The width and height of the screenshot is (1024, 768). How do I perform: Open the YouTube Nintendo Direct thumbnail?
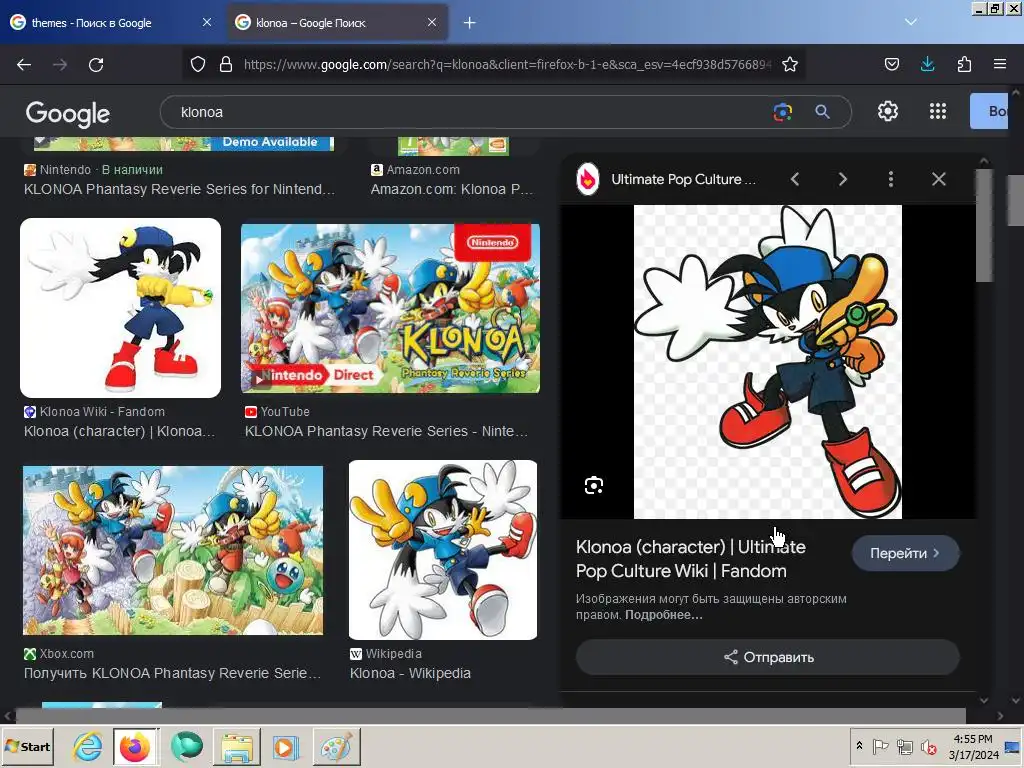(x=391, y=308)
